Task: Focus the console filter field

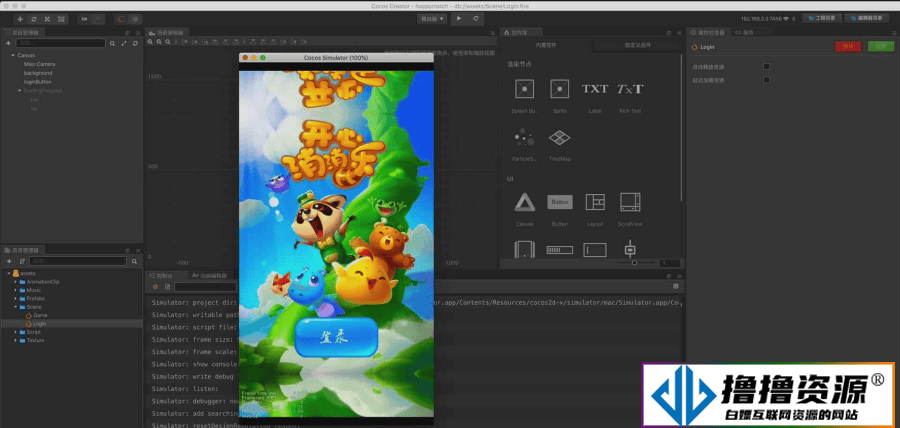Action: pyautogui.click(x=205, y=286)
